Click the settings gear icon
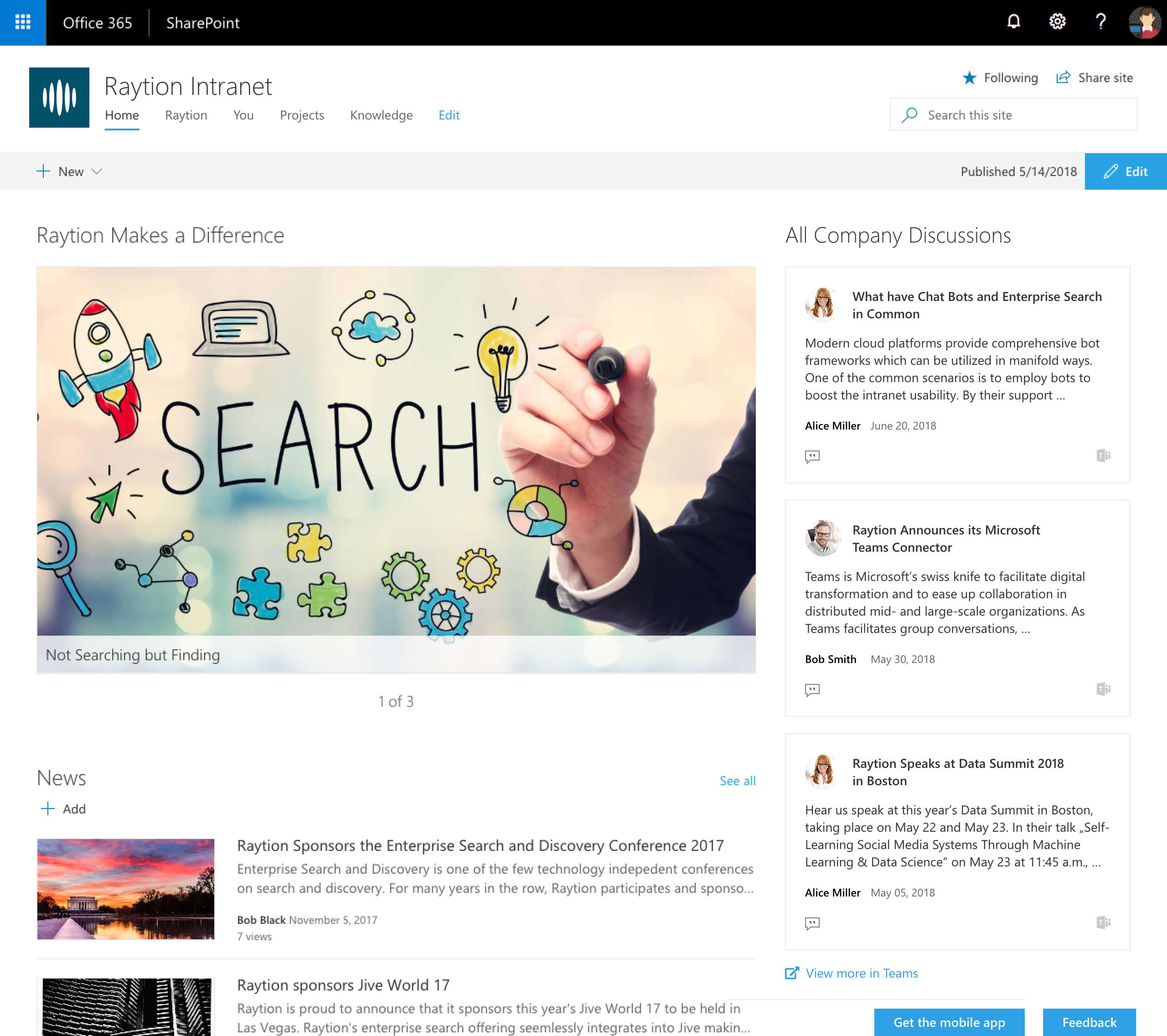1167x1036 pixels. click(1056, 22)
